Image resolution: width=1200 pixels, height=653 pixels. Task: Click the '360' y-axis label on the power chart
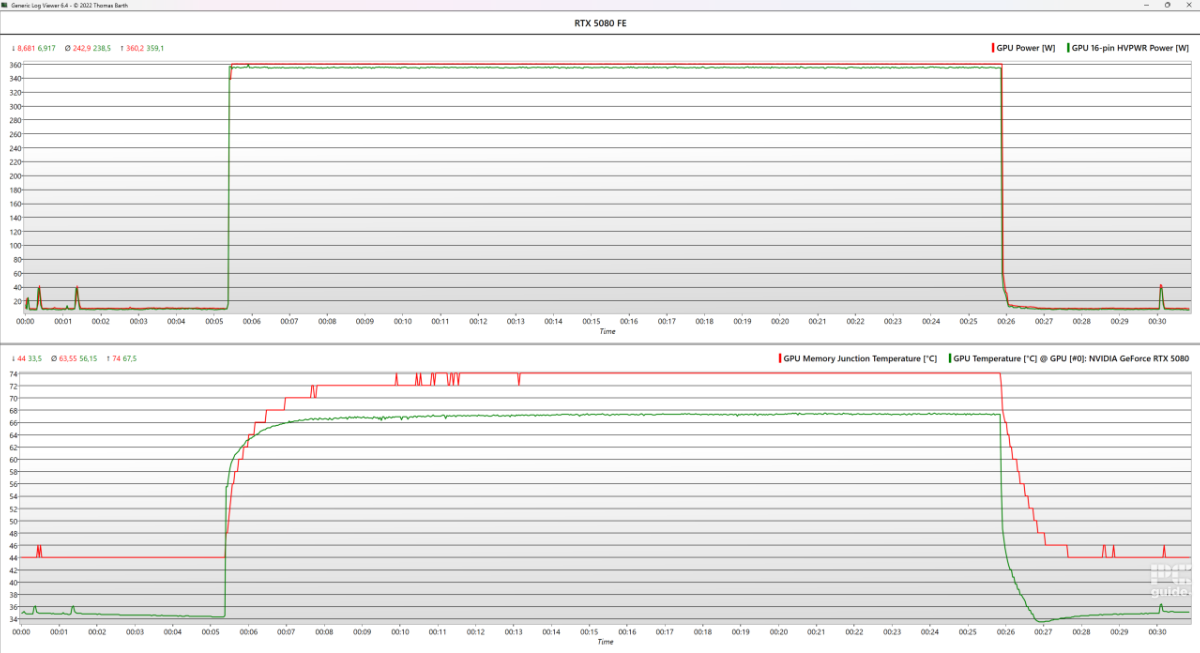tap(14, 65)
